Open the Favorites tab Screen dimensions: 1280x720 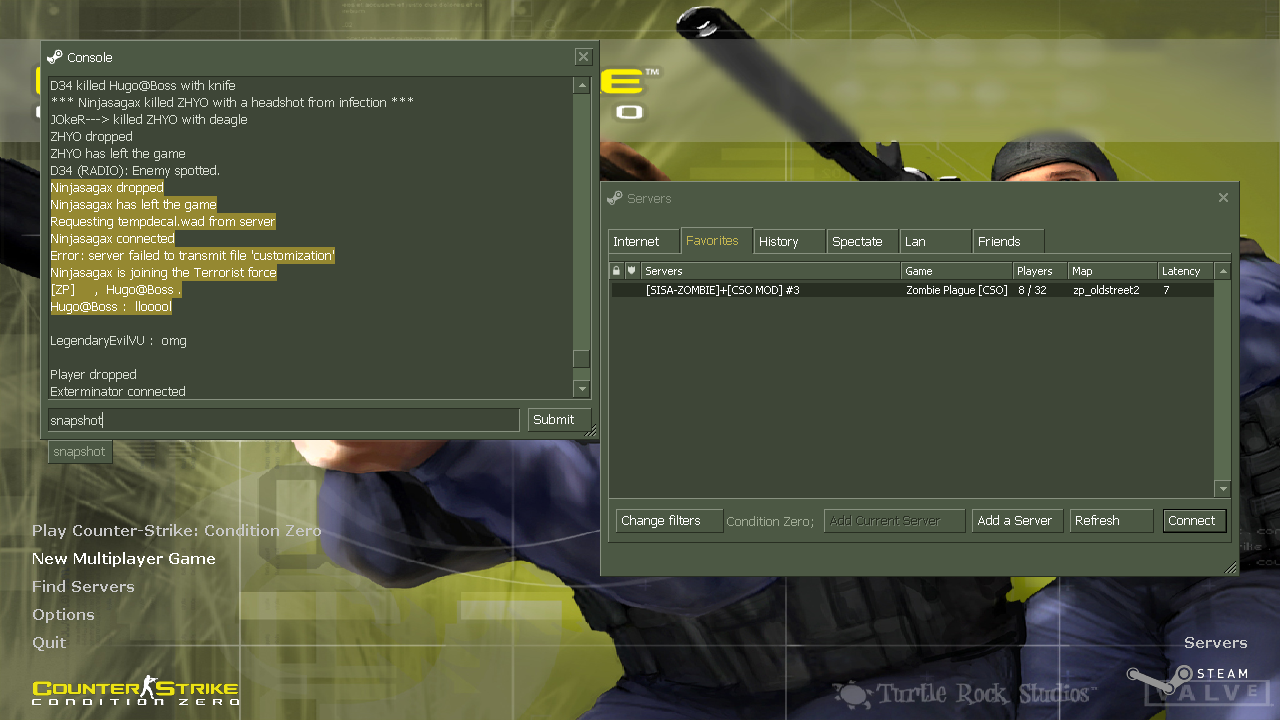click(x=715, y=240)
